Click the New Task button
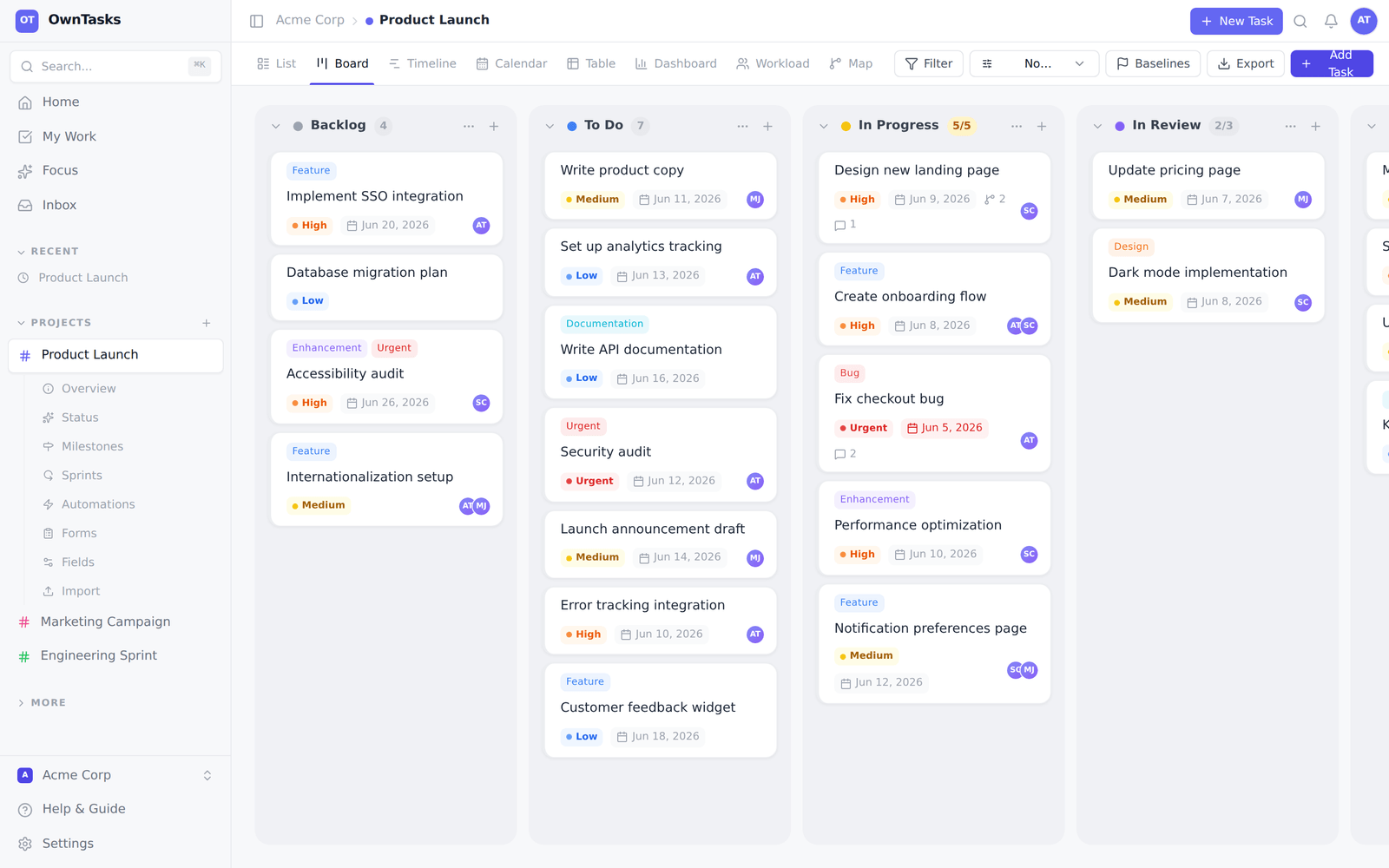Screen dimensions: 1389x868 click(1236, 21)
